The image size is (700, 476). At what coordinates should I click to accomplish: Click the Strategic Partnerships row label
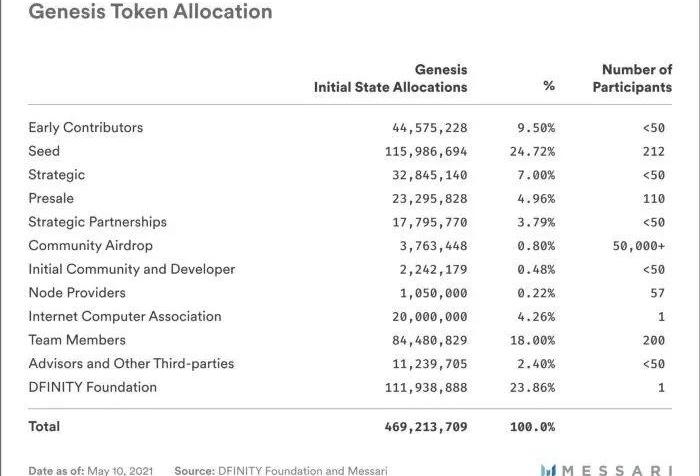(x=98, y=222)
